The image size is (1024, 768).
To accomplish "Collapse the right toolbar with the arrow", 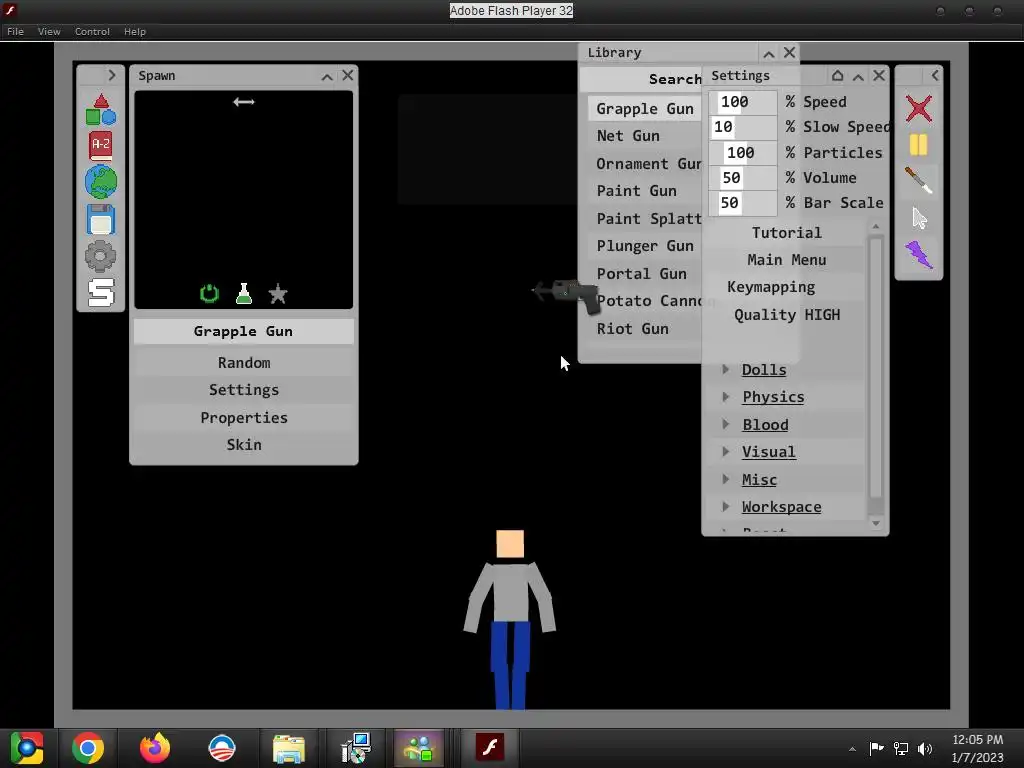I will tap(935, 75).
